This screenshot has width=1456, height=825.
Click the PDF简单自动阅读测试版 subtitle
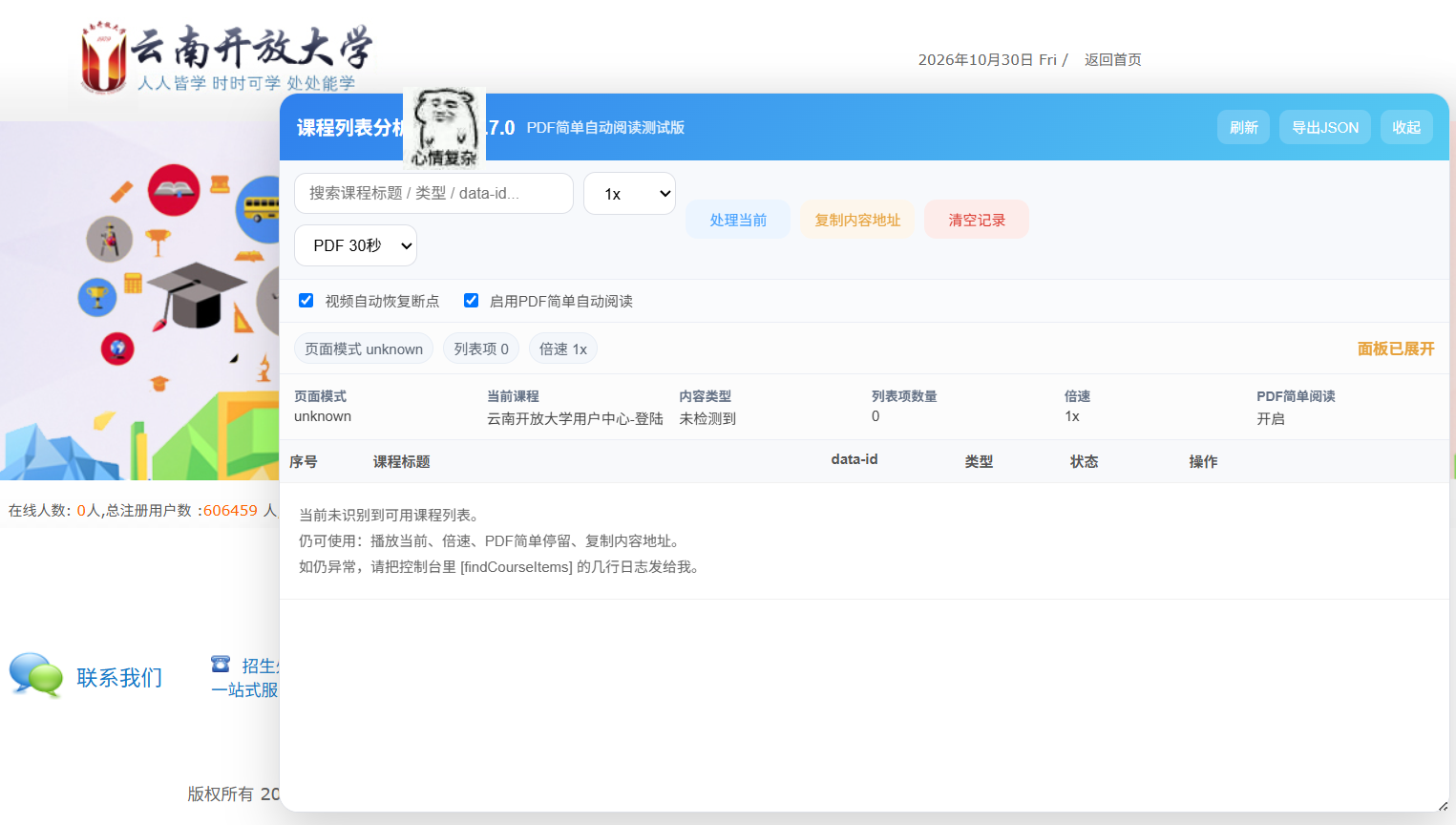[605, 127]
